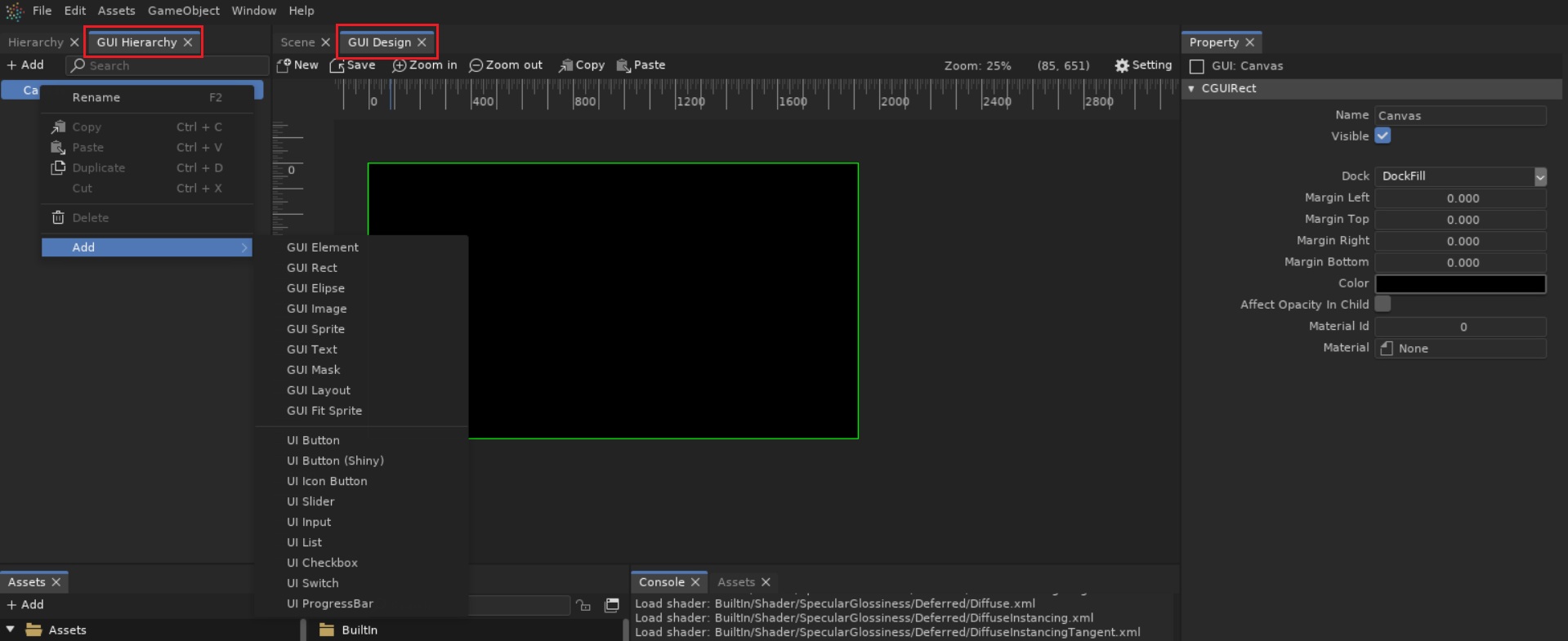Click the folder-up icon in Assets toolbar

tap(583, 605)
